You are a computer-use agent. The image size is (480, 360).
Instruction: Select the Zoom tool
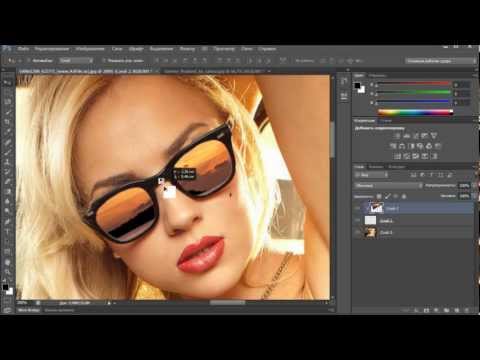pyautogui.click(x=8, y=272)
